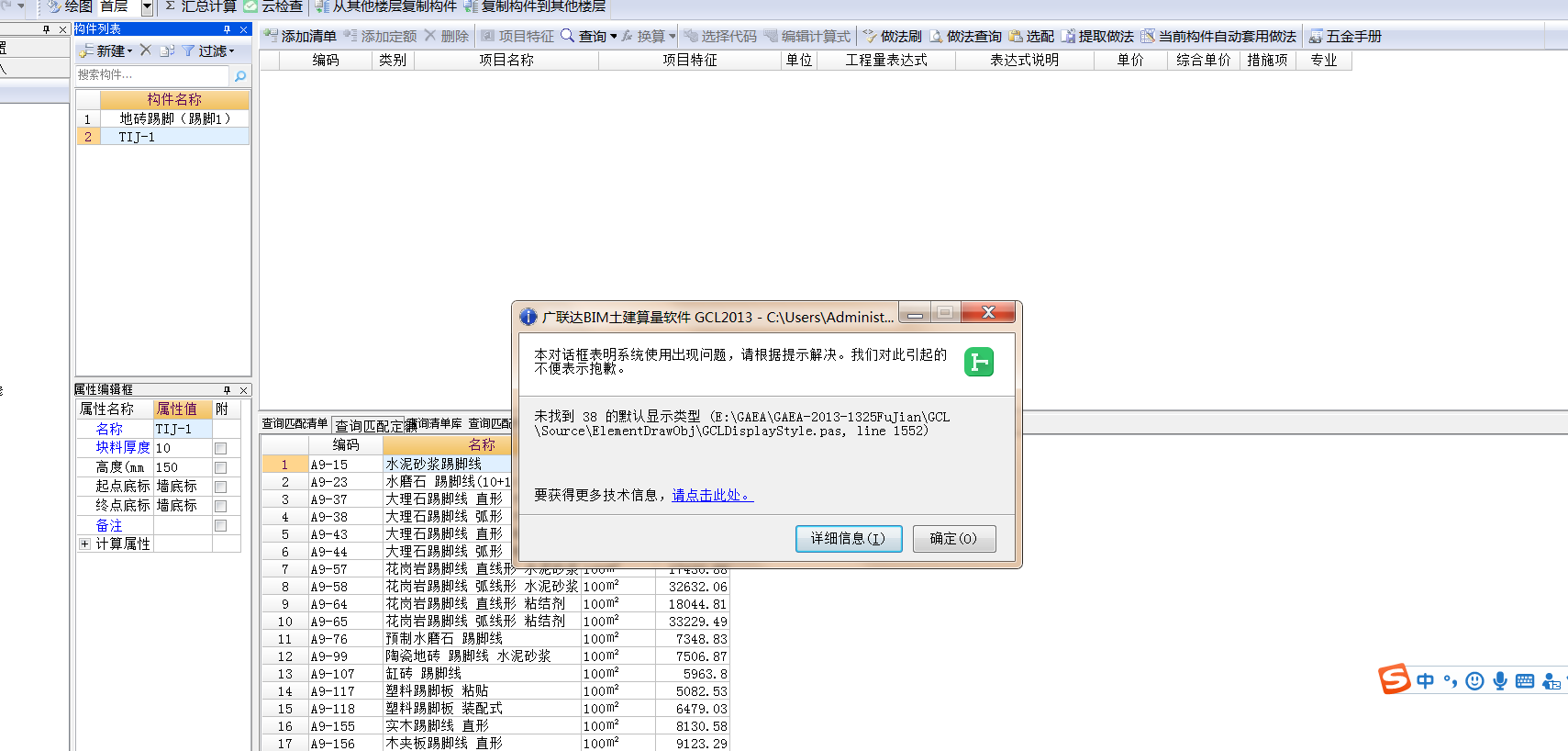Click the 添加定额 add quota icon

(350, 36)
